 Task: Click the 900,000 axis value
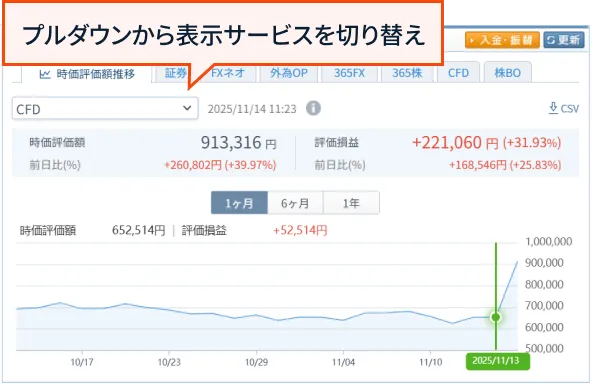point(544,263)
